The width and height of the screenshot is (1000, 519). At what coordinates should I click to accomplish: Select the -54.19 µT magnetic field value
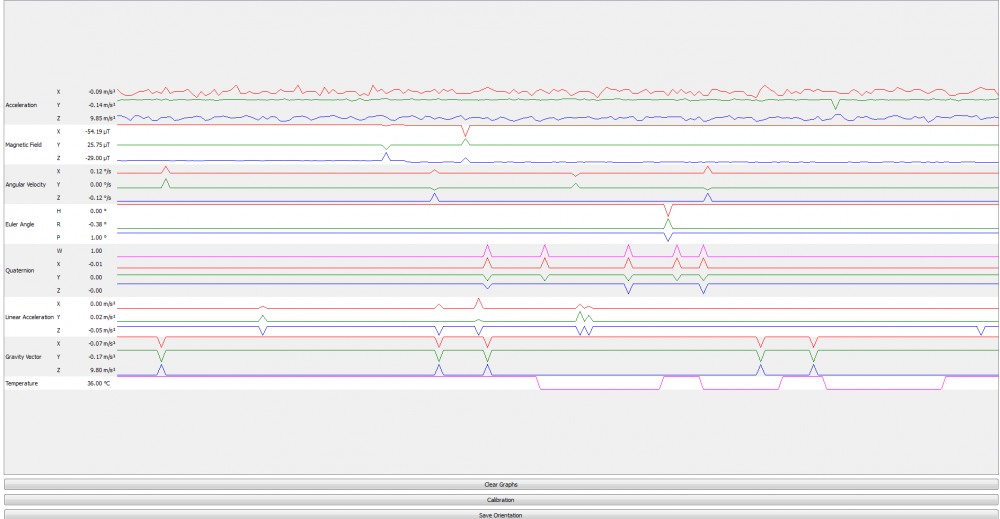tap(97, 132)
